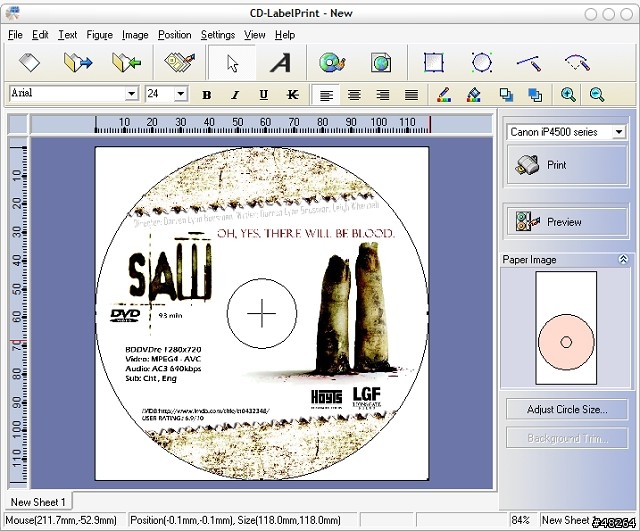The height and width of the screenshot is (531, 640).
Task: Click the background image icon
Action: 381,63
